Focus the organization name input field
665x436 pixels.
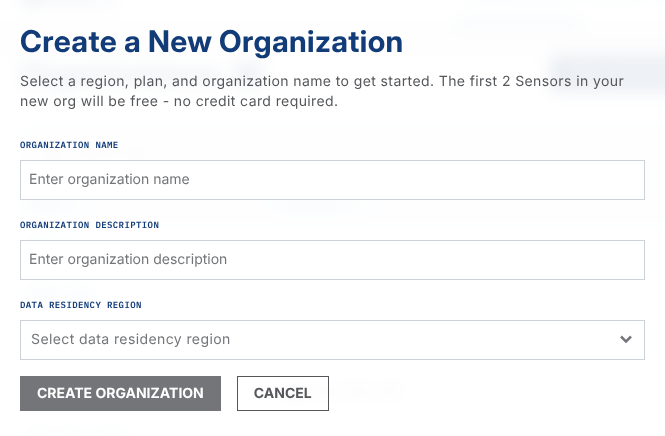point(332,180)
